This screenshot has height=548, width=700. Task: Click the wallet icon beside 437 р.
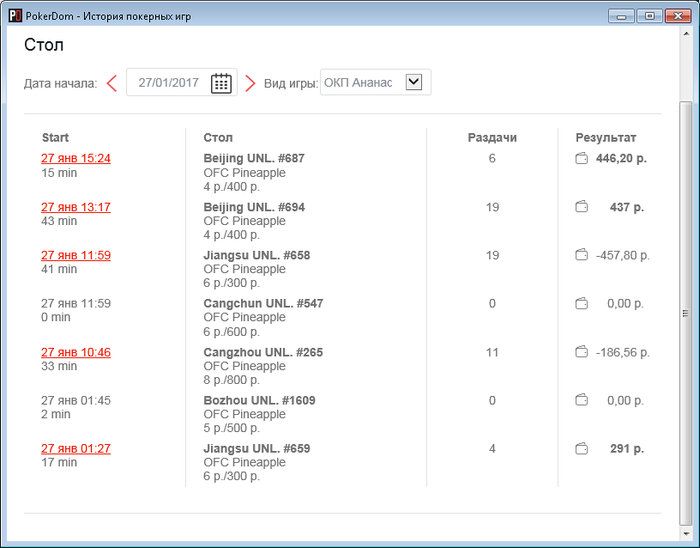[581, 207]
